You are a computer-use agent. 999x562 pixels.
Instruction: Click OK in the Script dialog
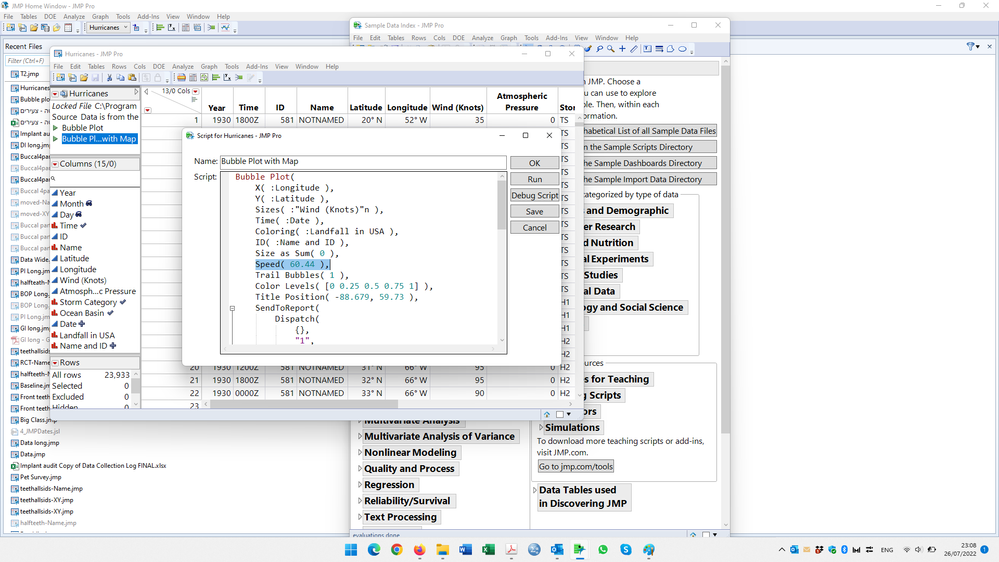point(535,163)
